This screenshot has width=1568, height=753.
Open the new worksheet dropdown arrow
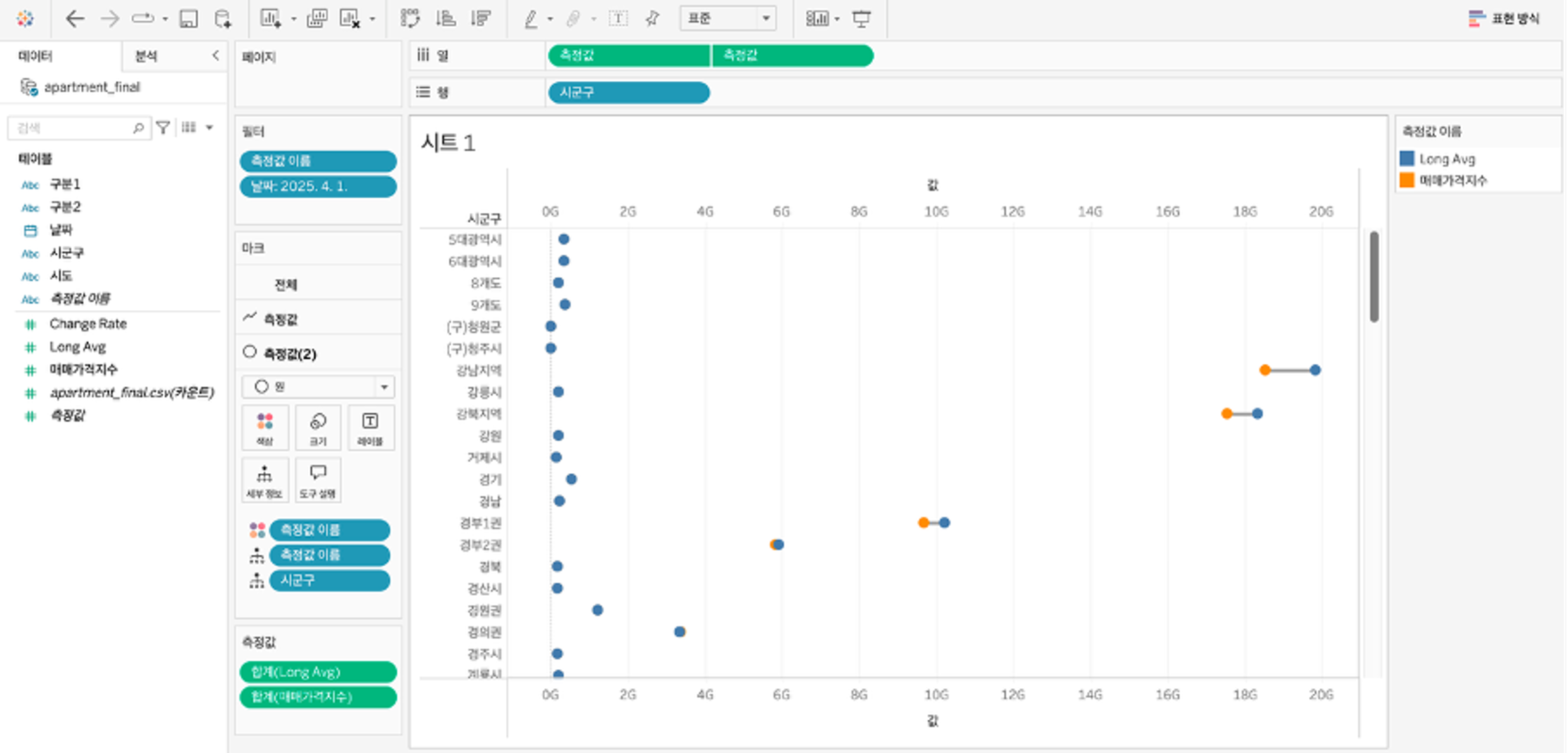pos(293,19)
